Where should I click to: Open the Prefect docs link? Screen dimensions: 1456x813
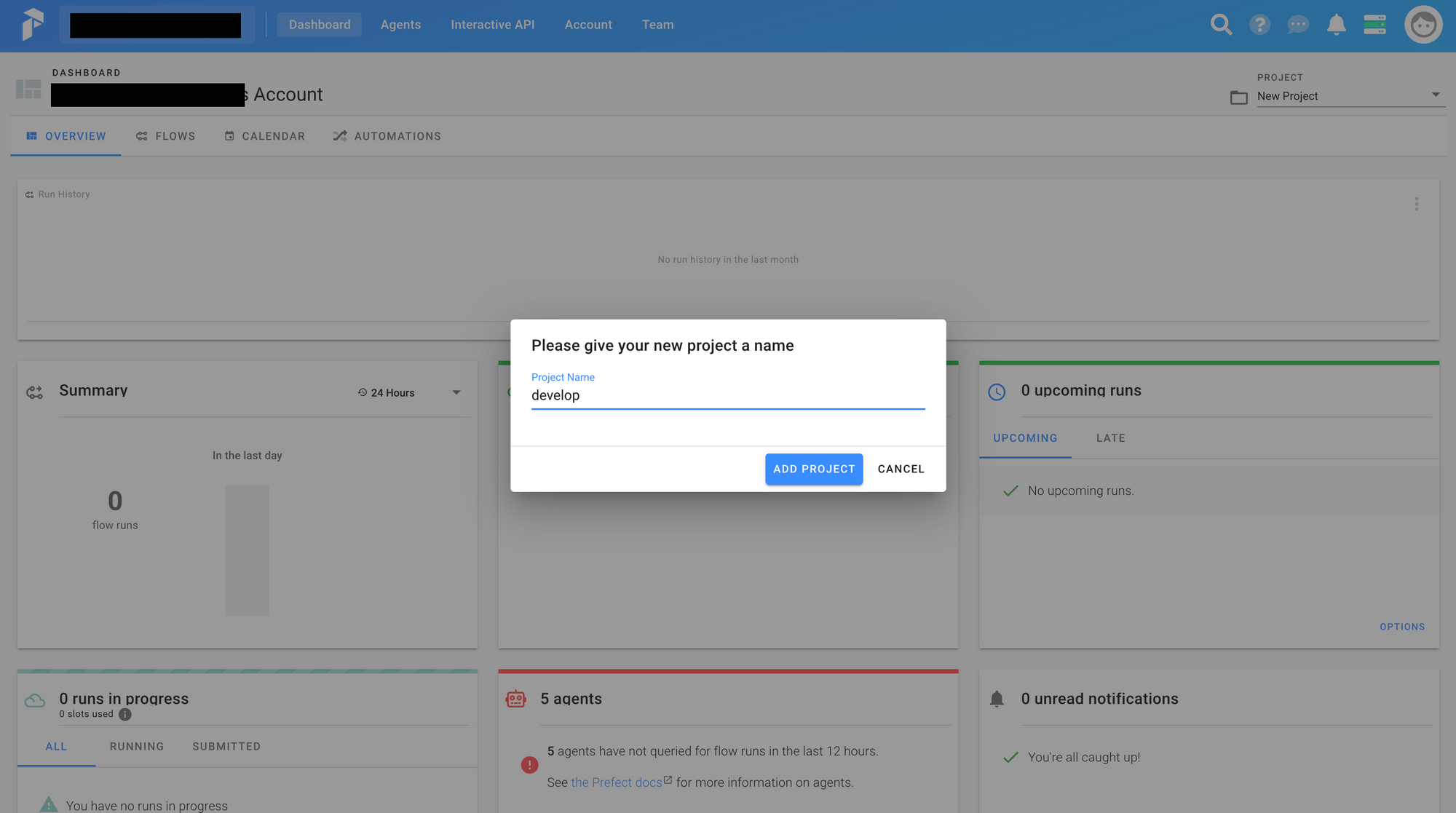[617, 782]
